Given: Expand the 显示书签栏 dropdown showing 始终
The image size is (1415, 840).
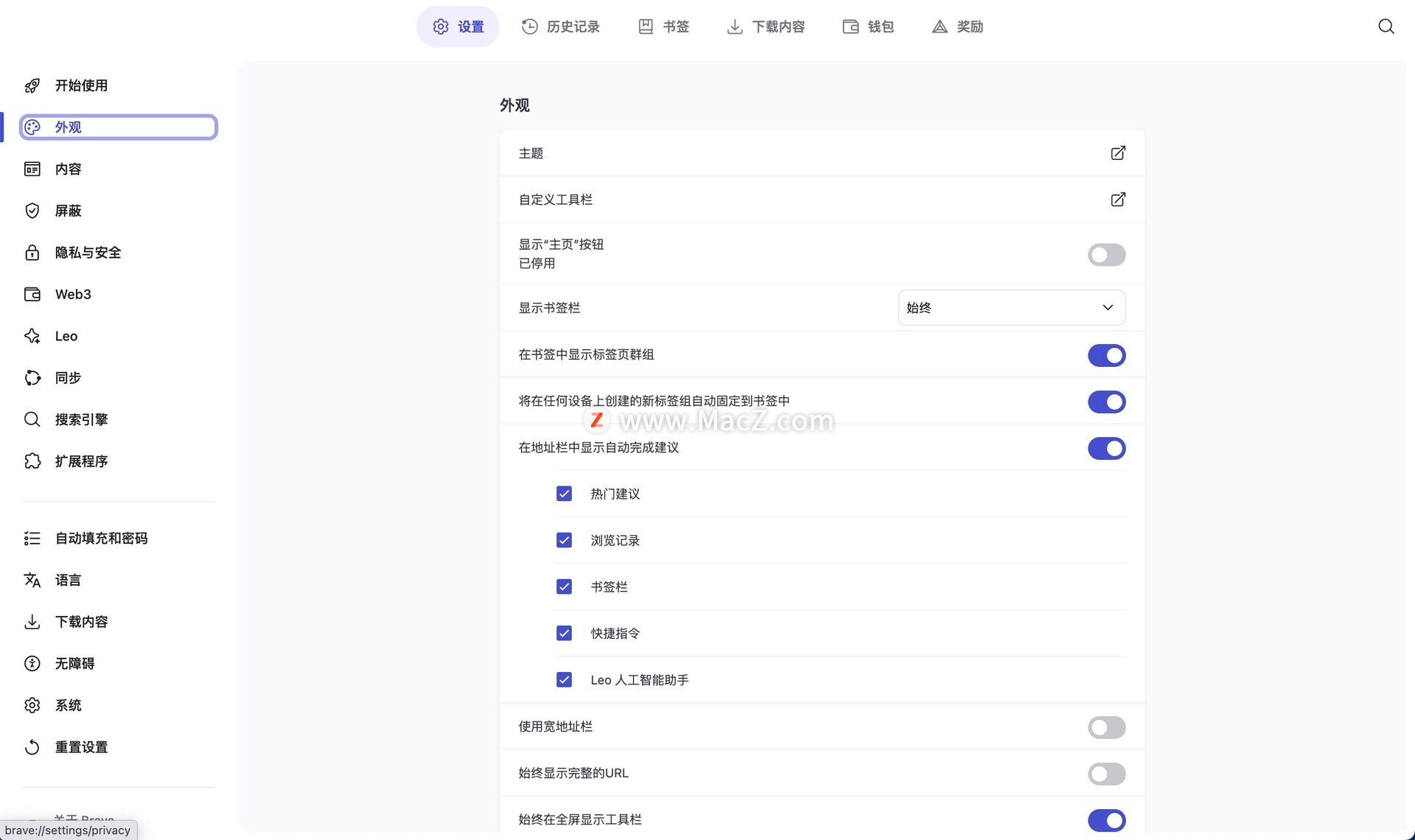Looking at the screenshot, I should pos(1010,307).
